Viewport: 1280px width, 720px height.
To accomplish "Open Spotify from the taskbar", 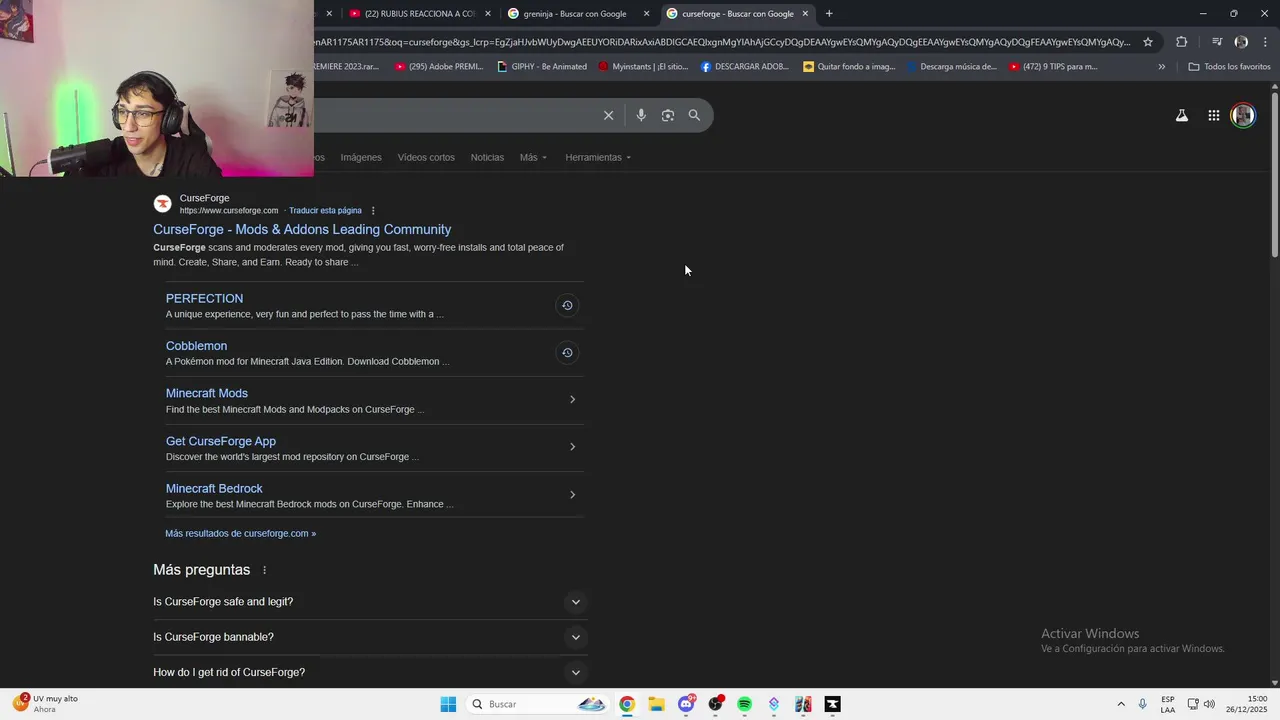I will click(744, 704).
